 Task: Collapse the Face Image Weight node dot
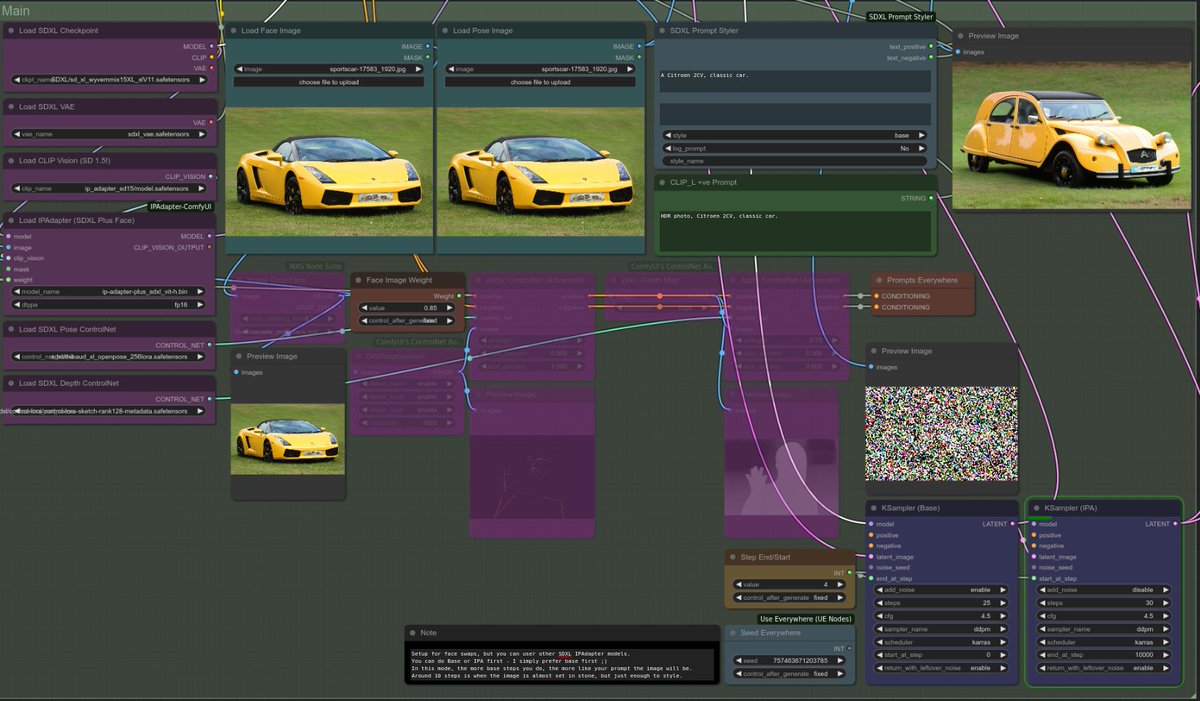click(358, 281)
